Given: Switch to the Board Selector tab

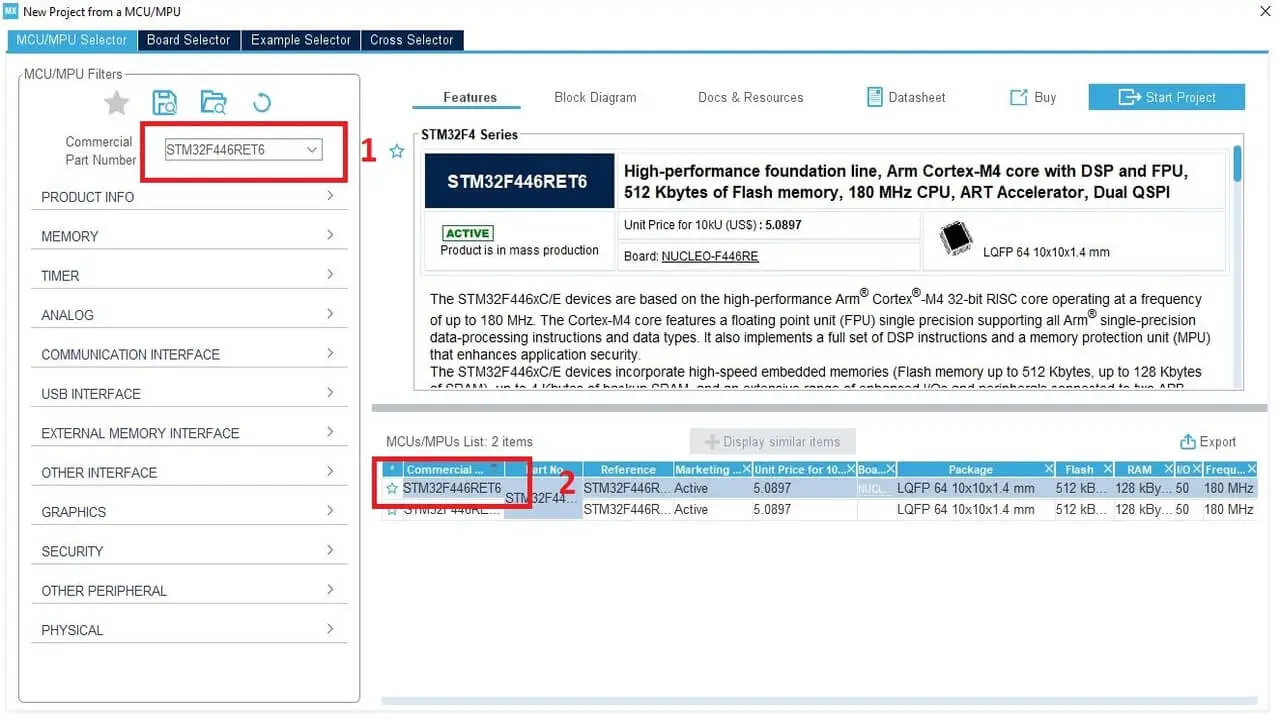Looking at the screenshot, I should click(188, 40).
